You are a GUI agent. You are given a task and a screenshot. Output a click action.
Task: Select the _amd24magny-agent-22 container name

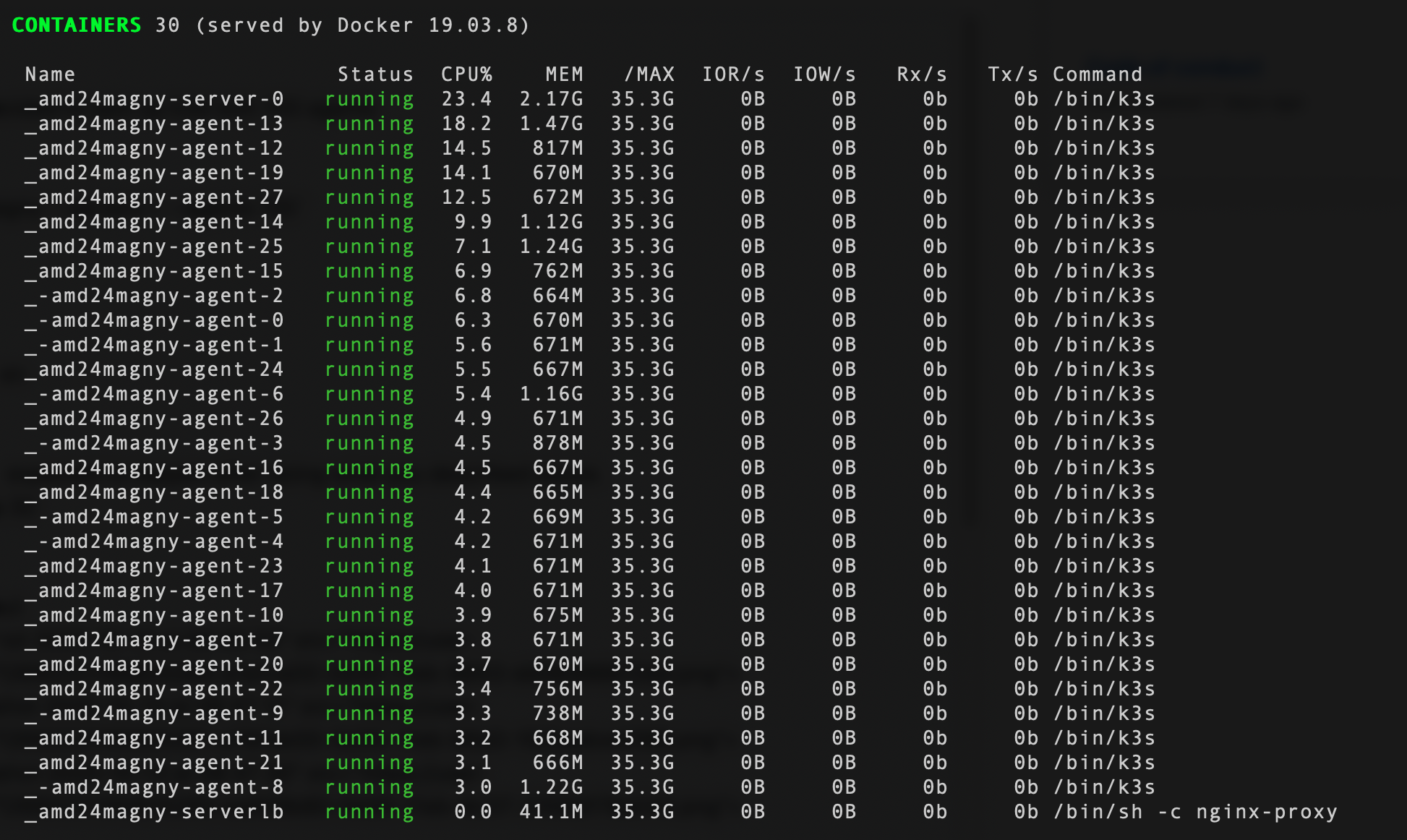tap(155, 689)
